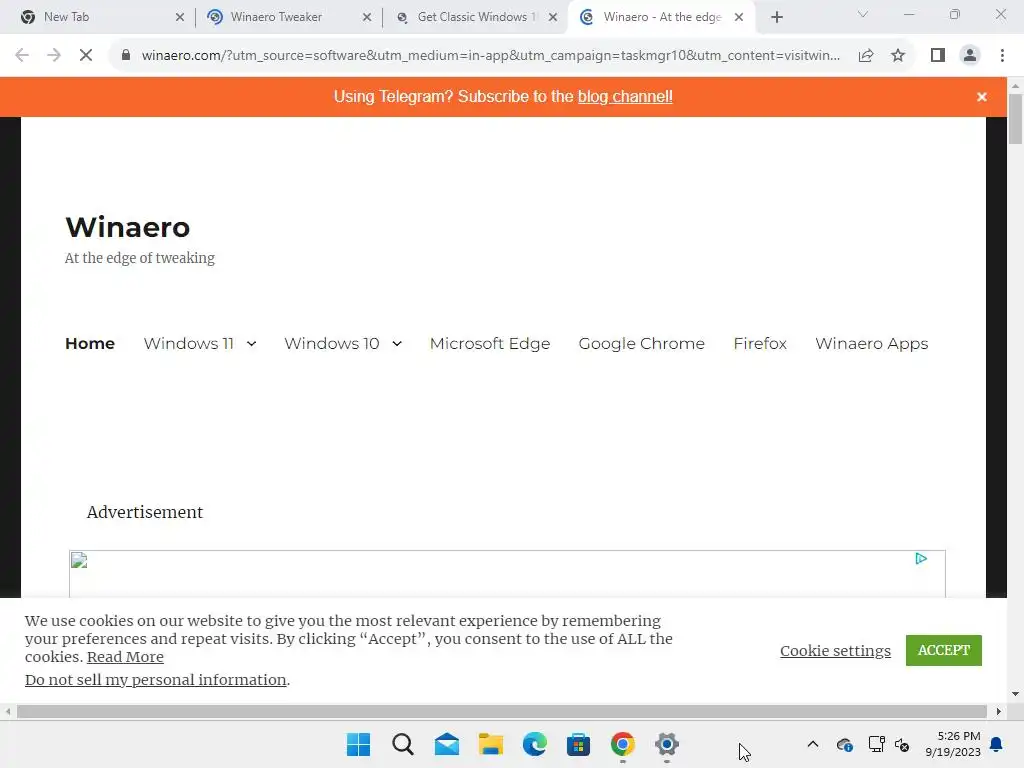The height and width of the screenshot is (768, 1024).
Task: Open the tab search chevron
Action: (x=863, y=14)
